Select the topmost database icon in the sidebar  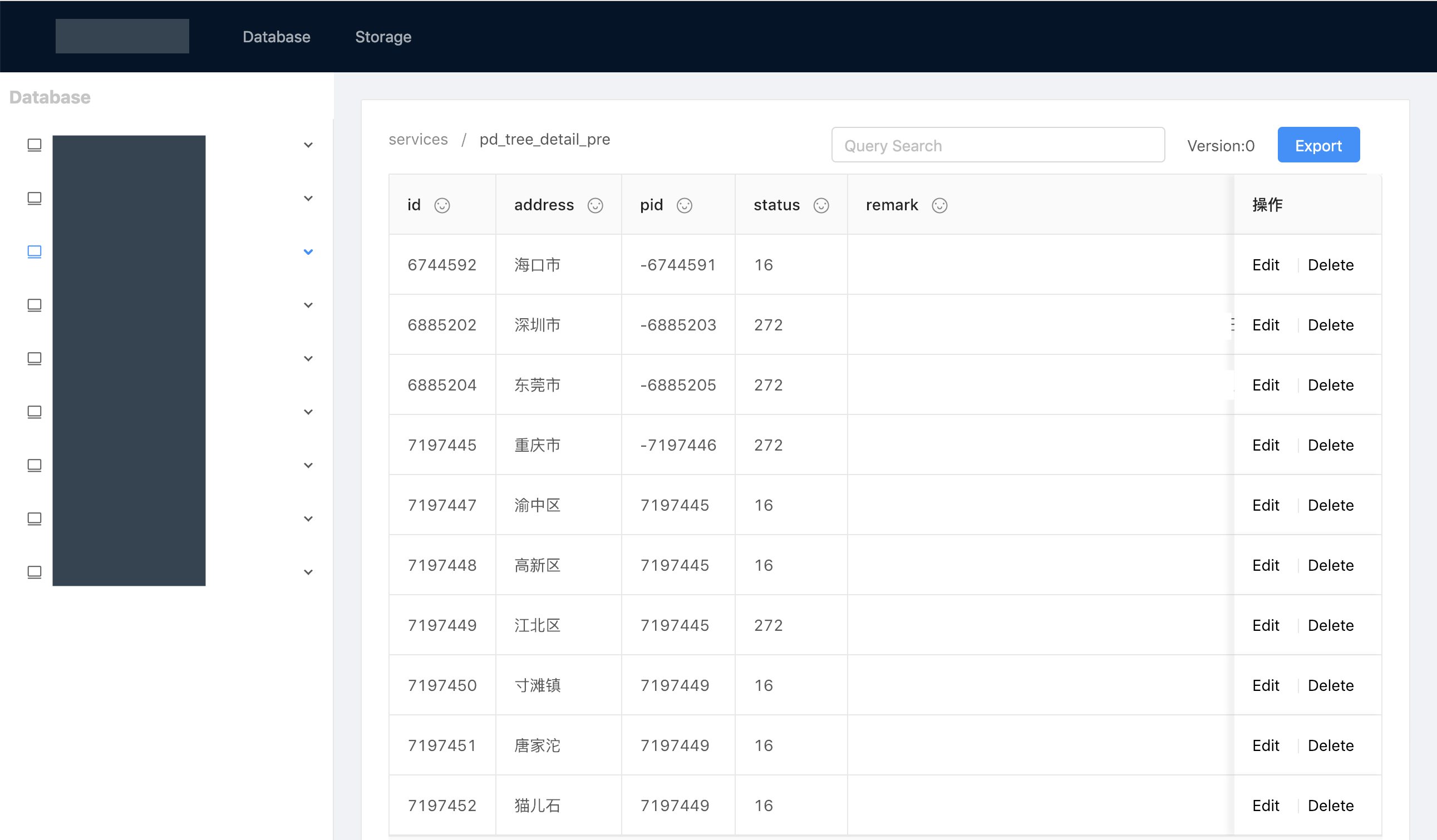click(x=34, y=145)
